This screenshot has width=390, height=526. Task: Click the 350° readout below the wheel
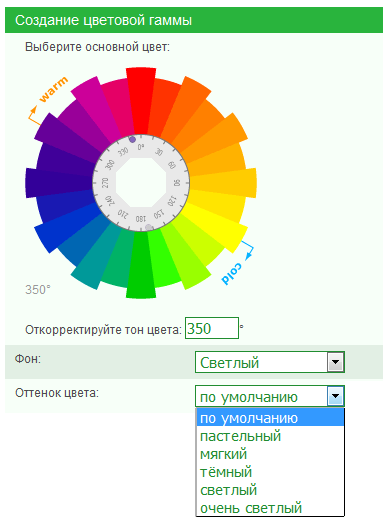pyautogui.click(x=38, y=290)
